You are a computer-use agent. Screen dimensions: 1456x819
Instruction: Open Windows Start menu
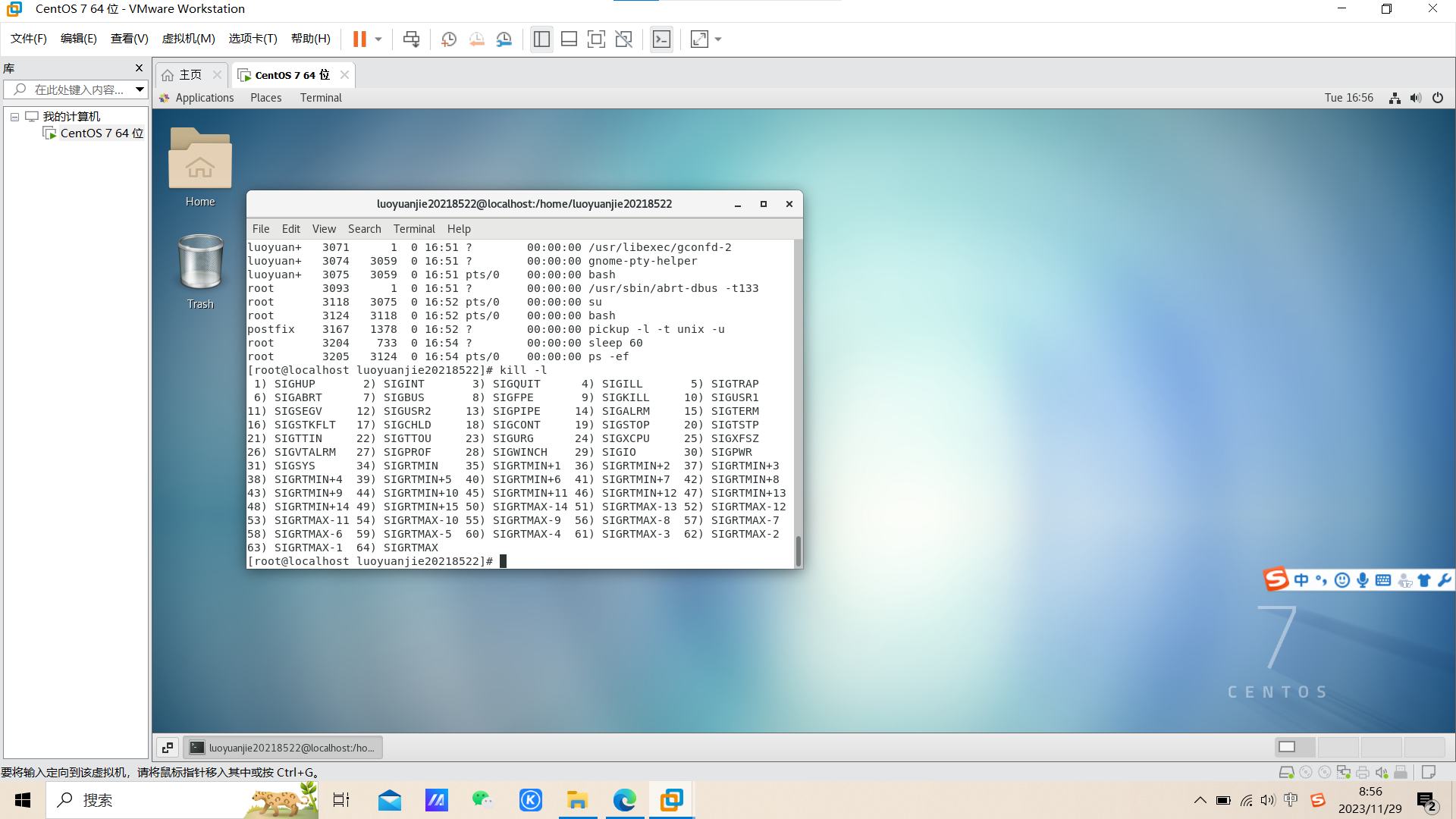[23, 800]
